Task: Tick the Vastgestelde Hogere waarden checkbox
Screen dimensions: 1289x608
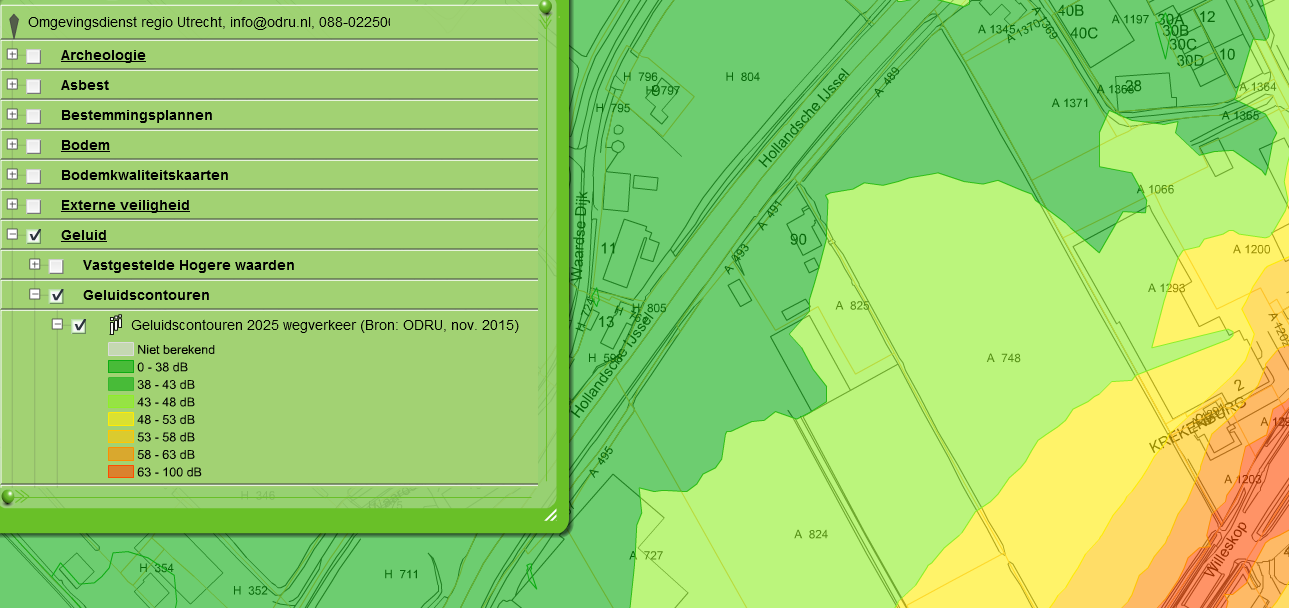Action: [x=57, y=266]
